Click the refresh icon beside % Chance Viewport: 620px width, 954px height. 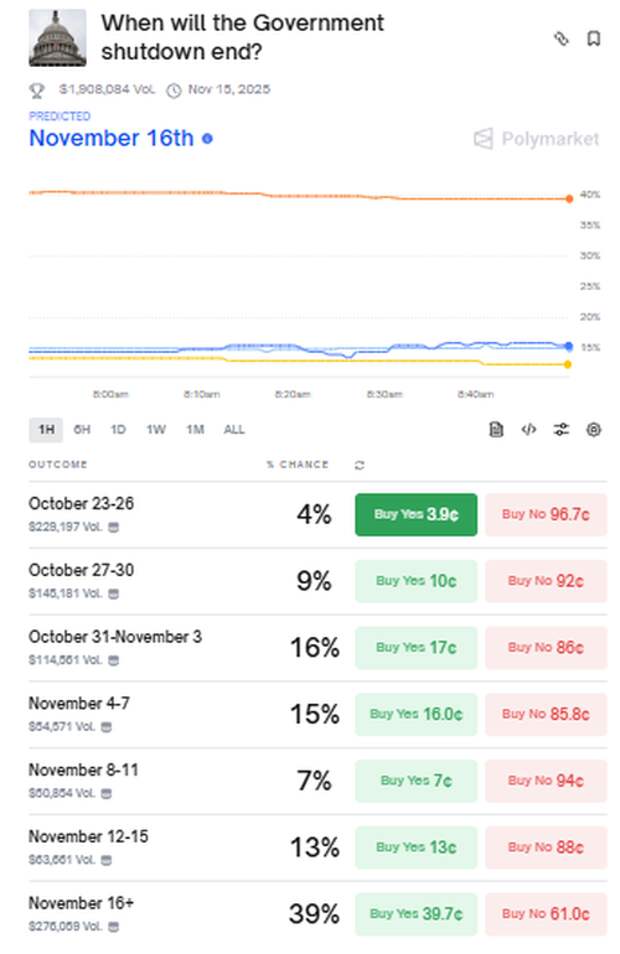(x=360, y=465)
